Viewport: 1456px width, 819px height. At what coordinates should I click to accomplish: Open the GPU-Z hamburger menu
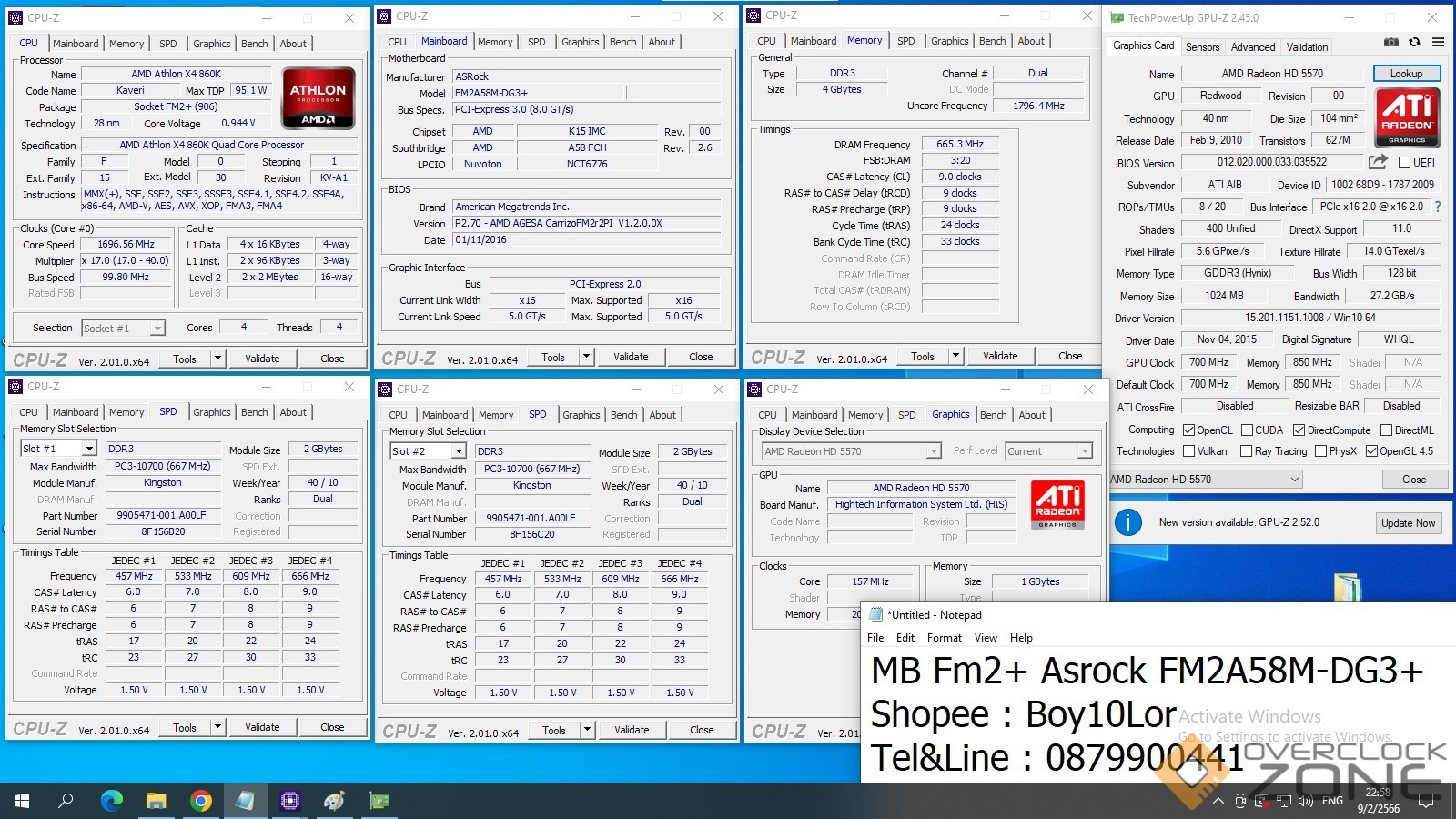(x=1438, y=42)
